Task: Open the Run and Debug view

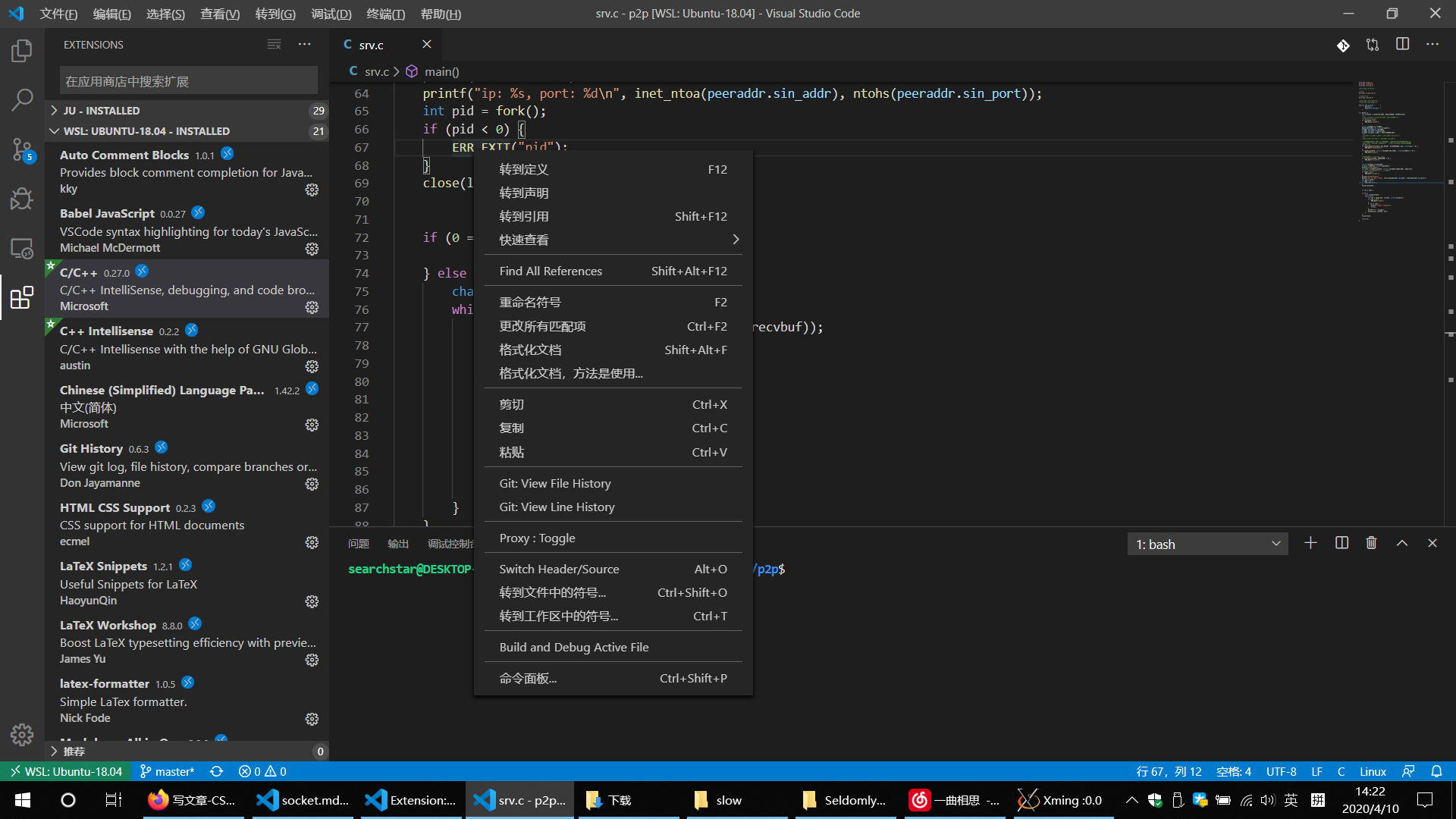Action: coord(22,199)
